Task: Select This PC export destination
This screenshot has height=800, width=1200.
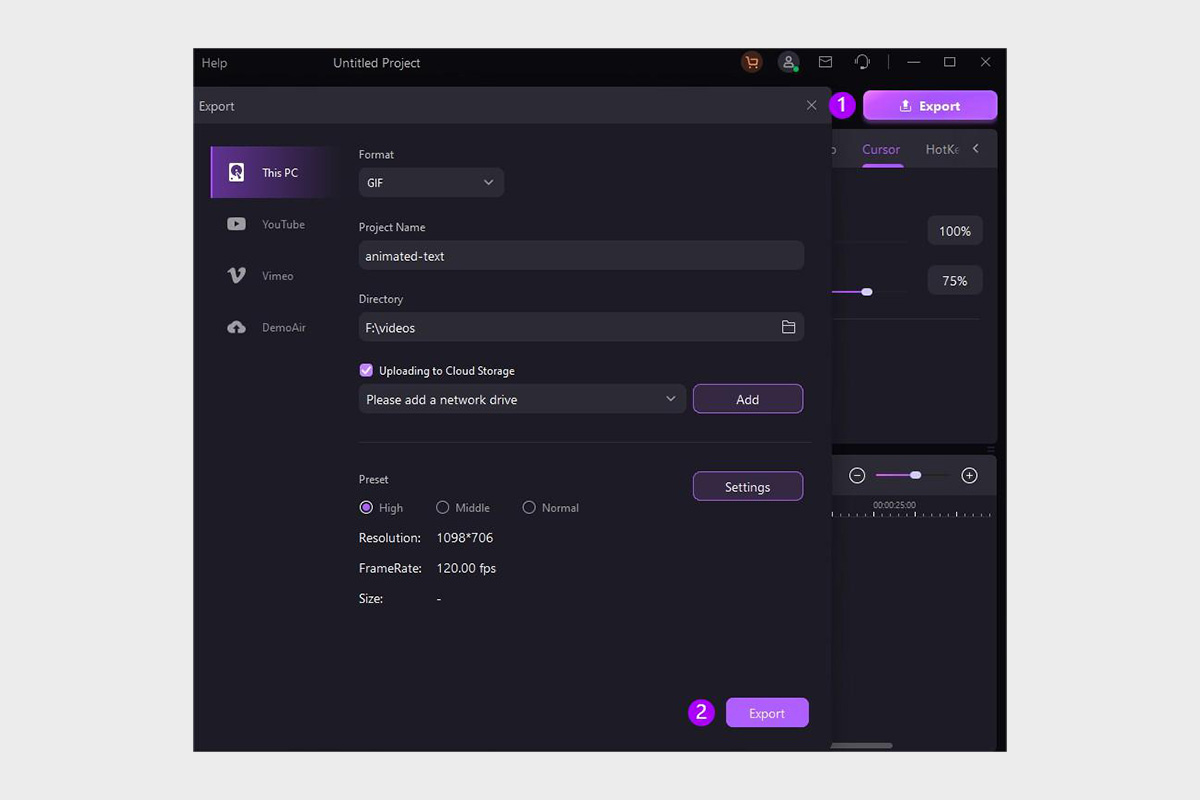Action: tap(272, 172)
